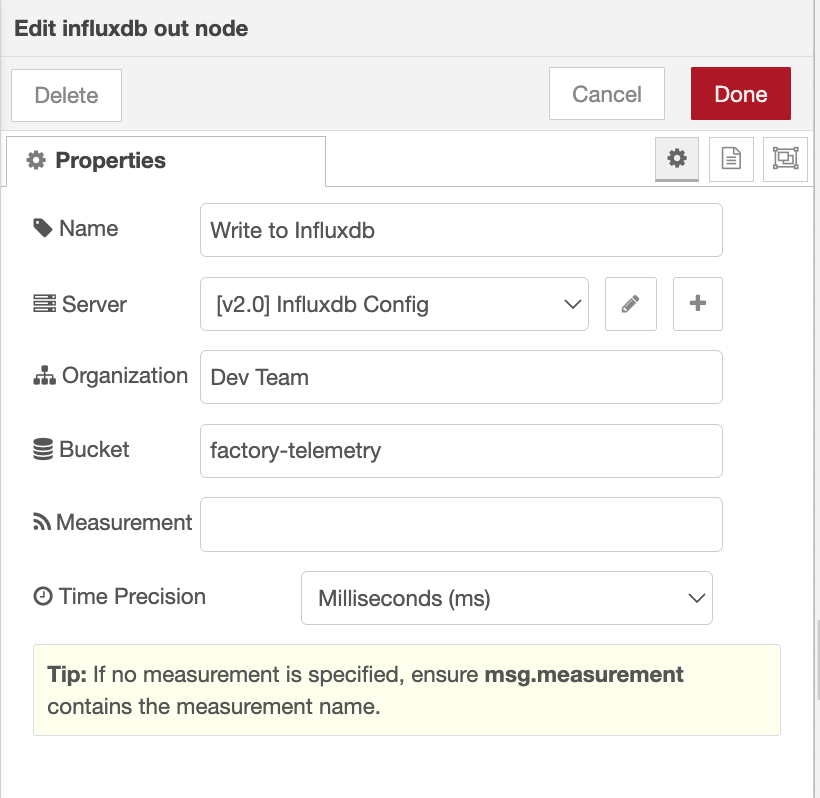
Task: Edit the Organization field 'Dev Team'
Action: coord(461,377)
